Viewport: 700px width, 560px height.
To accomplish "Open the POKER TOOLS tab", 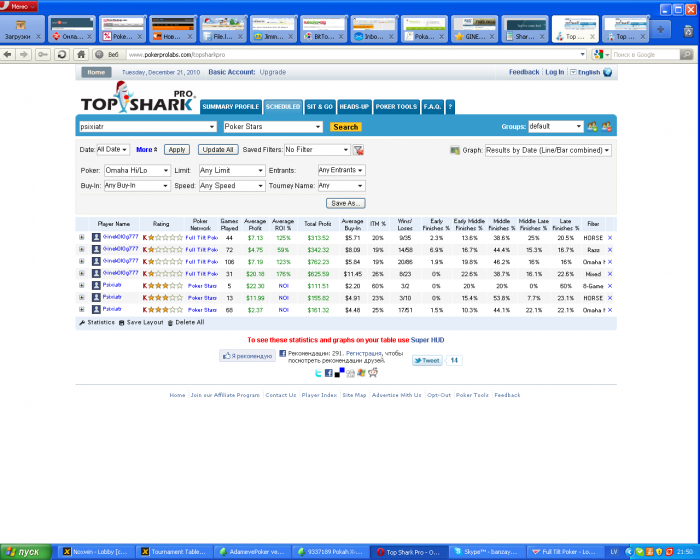I will pos(396,107).
